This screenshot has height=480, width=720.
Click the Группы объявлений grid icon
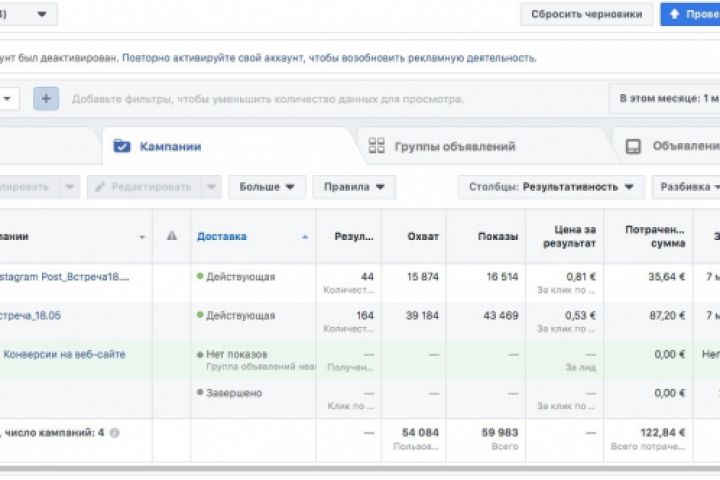click(377, 146)
